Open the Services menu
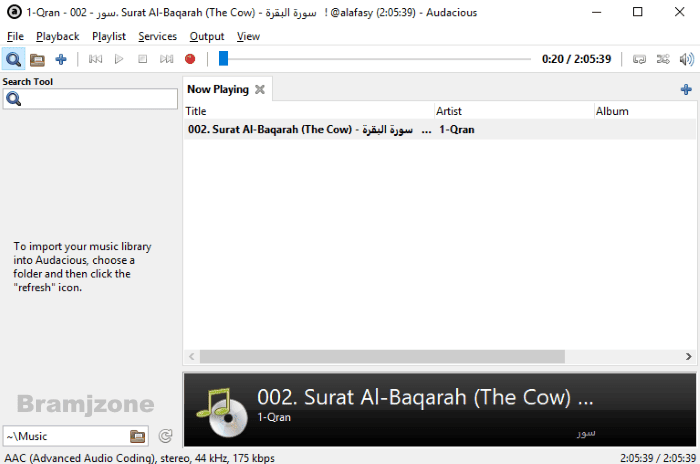 tap(157, 36)
